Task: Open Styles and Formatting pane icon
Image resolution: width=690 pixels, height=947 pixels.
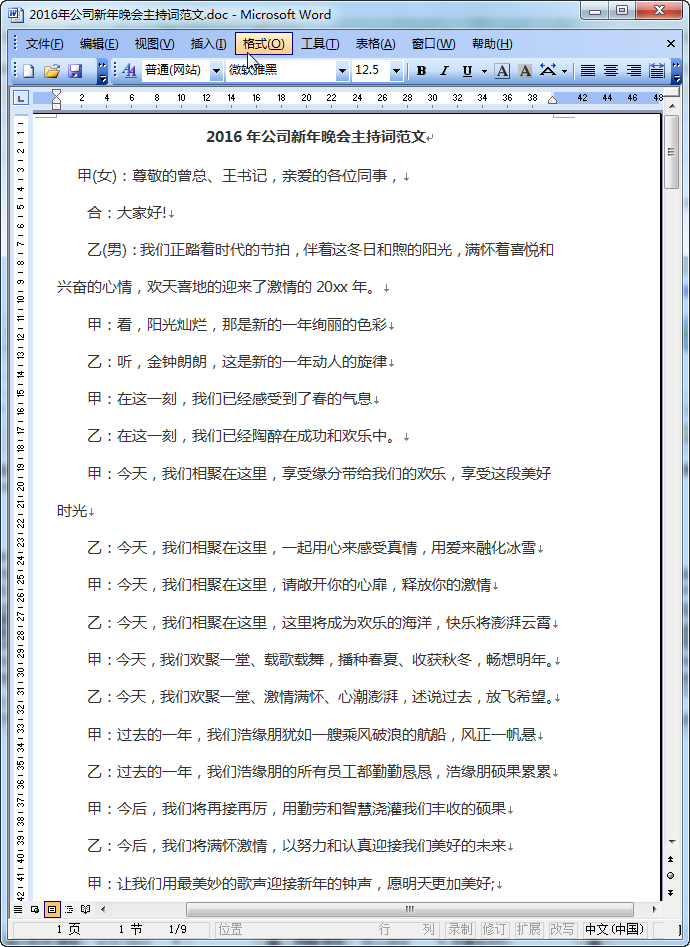Action: (129, 71)
